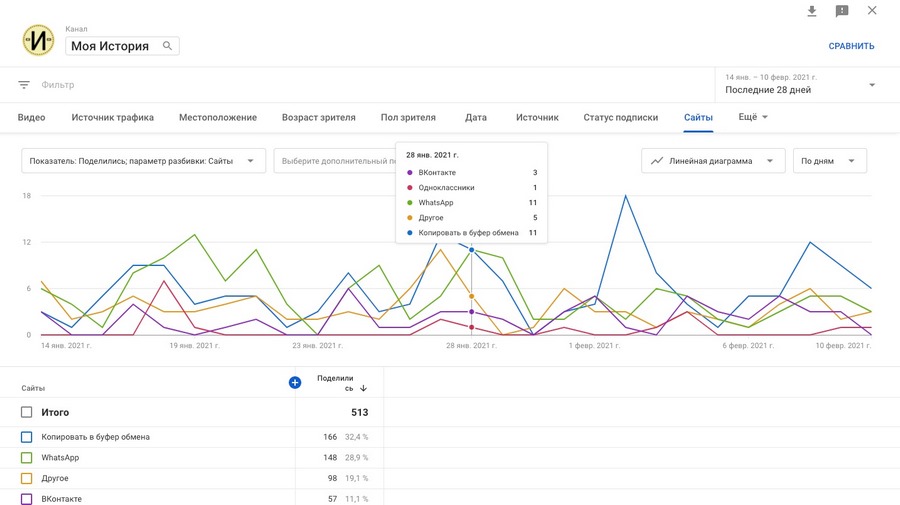This screenshot has height=505, width=900.
Task: Click the filter lines icon
Action: point(24,85)
